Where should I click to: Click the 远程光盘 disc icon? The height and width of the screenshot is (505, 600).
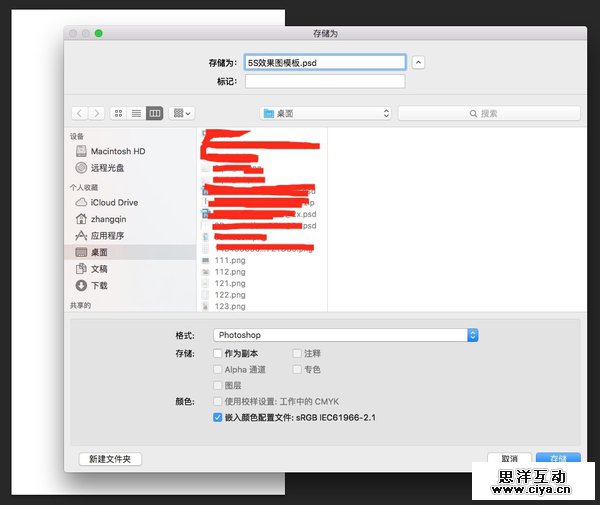pyautogui.click(x=81, y=168)
